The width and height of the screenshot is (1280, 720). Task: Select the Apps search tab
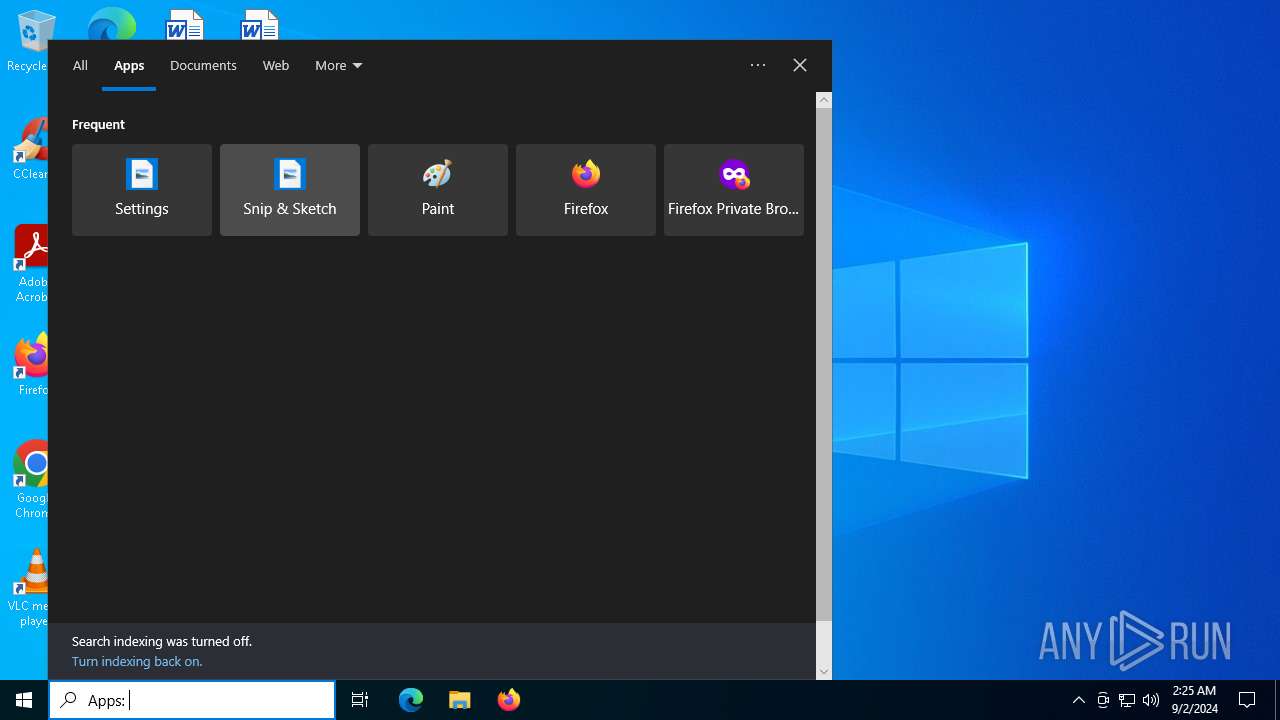[129, 65]
